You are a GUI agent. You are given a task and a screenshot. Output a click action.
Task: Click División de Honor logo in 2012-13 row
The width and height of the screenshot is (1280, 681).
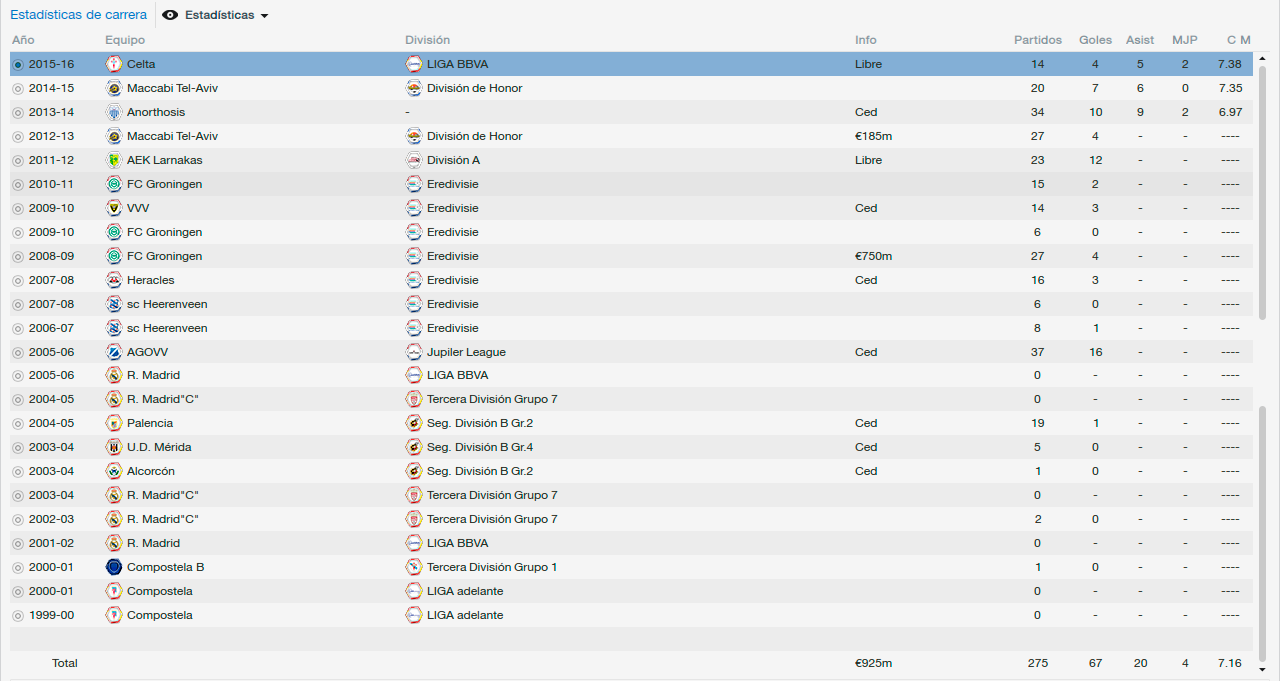(414, 136)
